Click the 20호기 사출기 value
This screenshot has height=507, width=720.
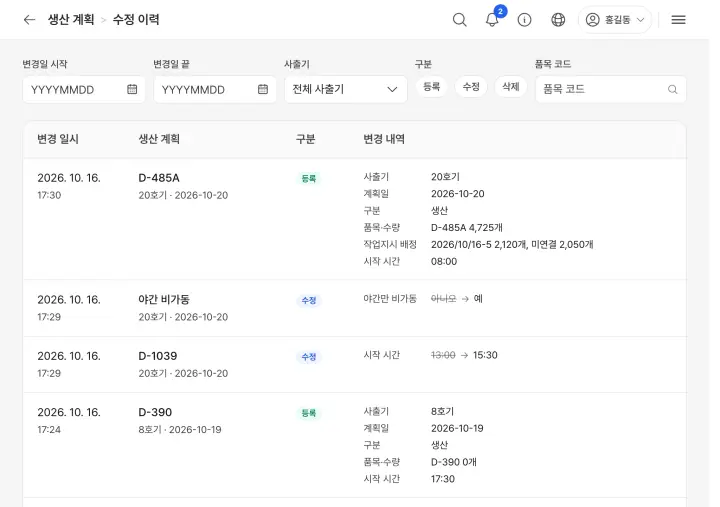click(x=445, y=177)
